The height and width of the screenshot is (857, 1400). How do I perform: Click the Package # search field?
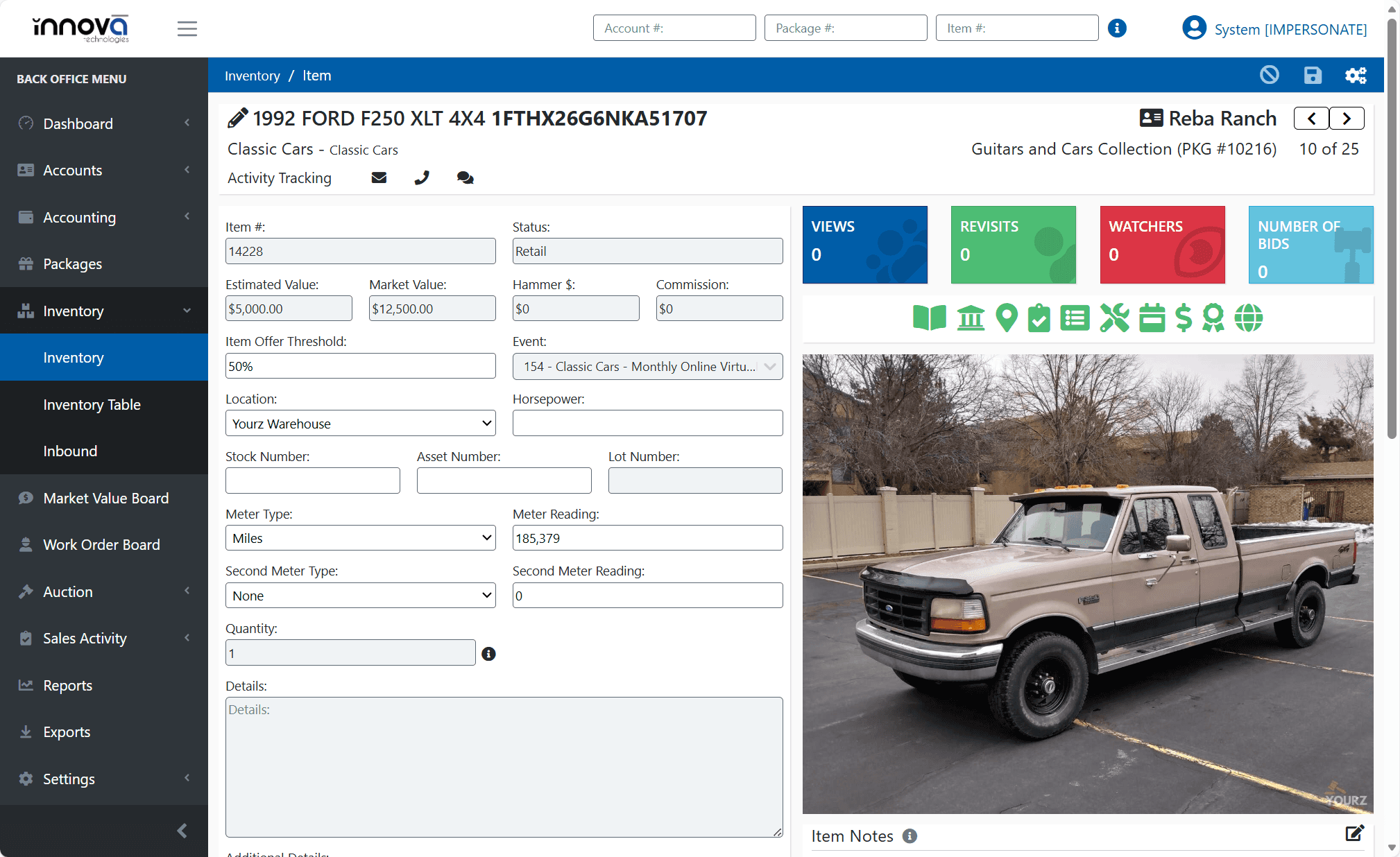coord(846,28)
